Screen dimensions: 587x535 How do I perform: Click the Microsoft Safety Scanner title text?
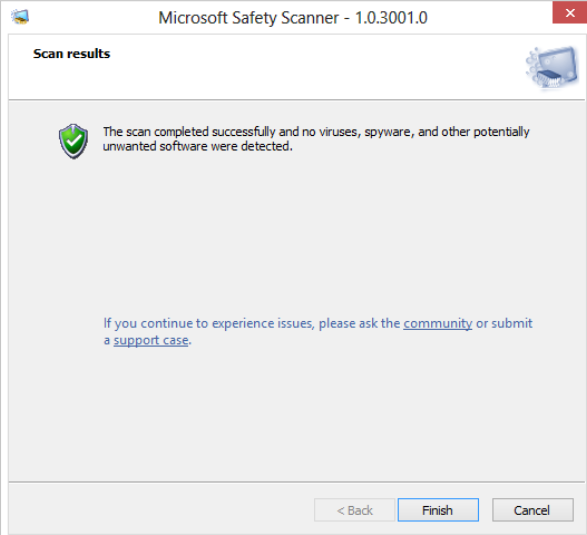[x=293, y=18]
